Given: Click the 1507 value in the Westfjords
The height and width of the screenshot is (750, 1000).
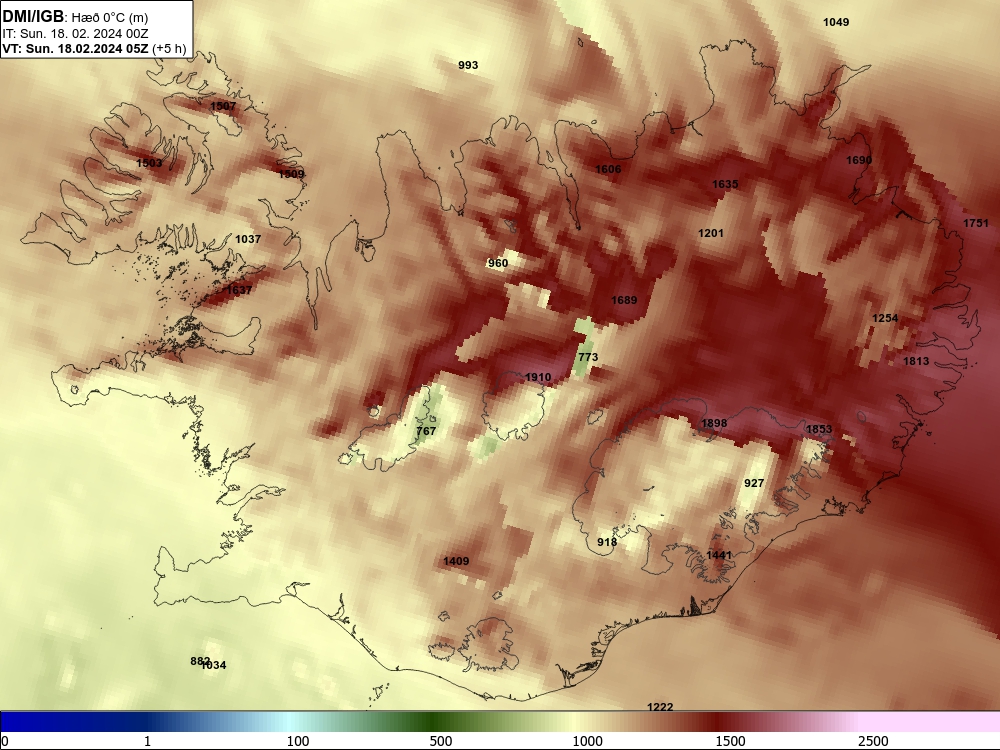Looking at the screenshot, I should [x=223, y=106].
